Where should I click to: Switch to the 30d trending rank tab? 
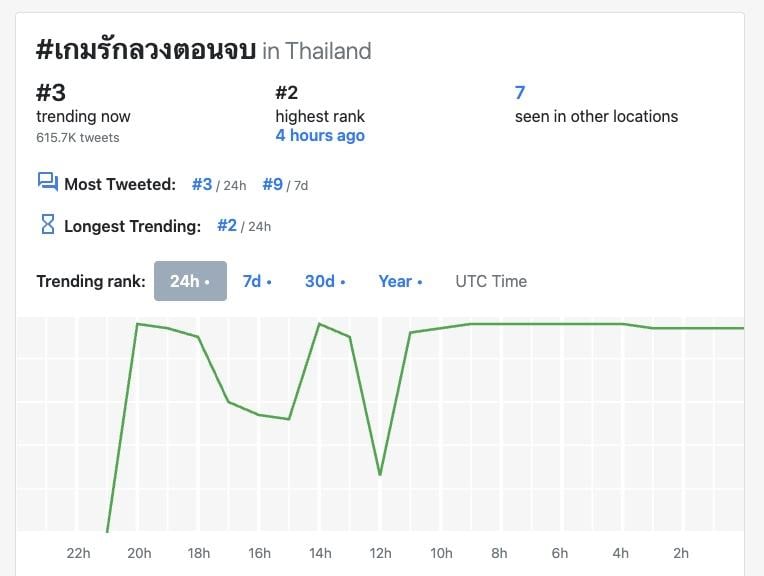pos(325,281)
